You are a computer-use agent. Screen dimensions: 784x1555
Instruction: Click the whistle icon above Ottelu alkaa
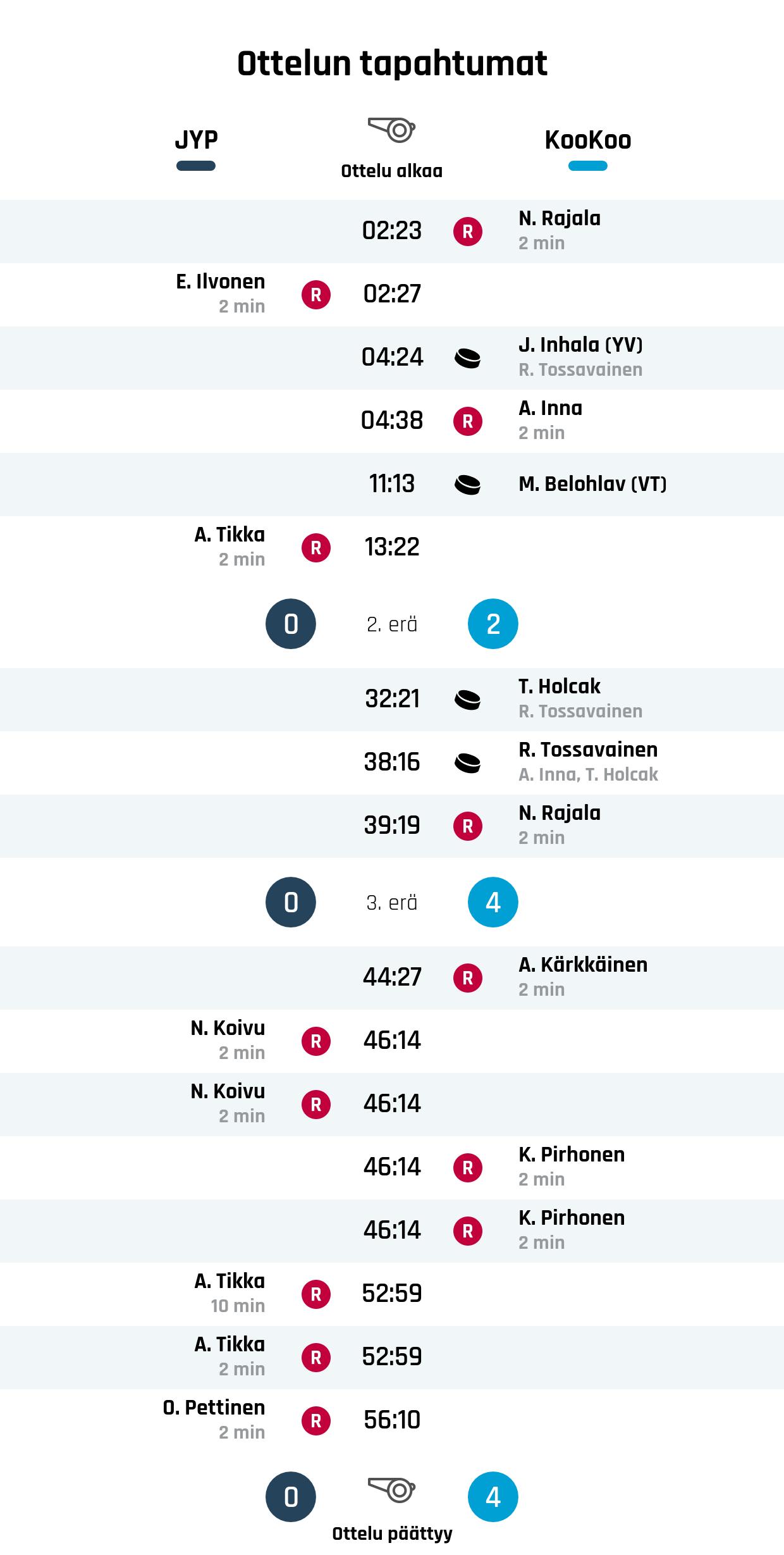[x=391, y=130]
